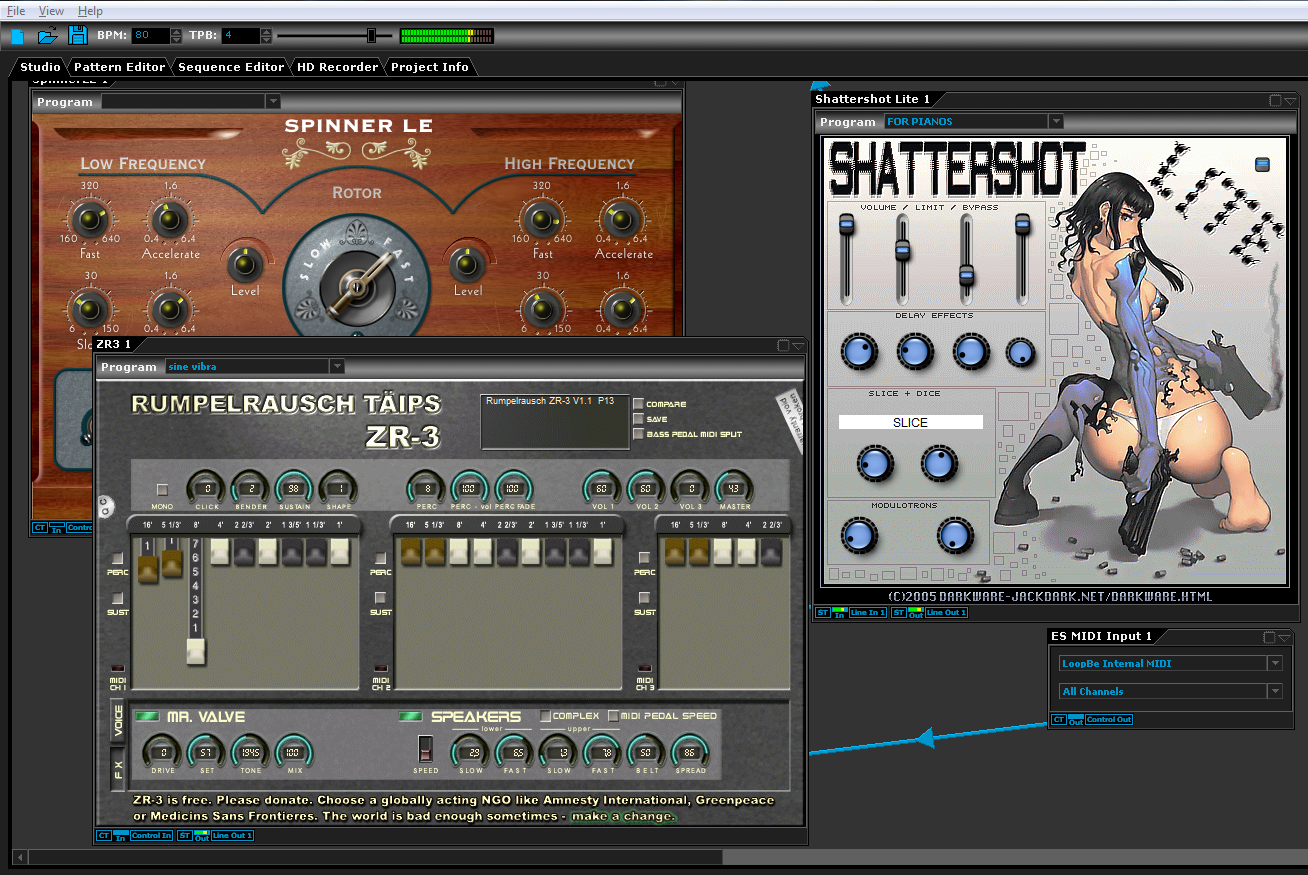Click the small blue button on the Shattershot artwork
1308x875 pixels.
[1262, 164]
